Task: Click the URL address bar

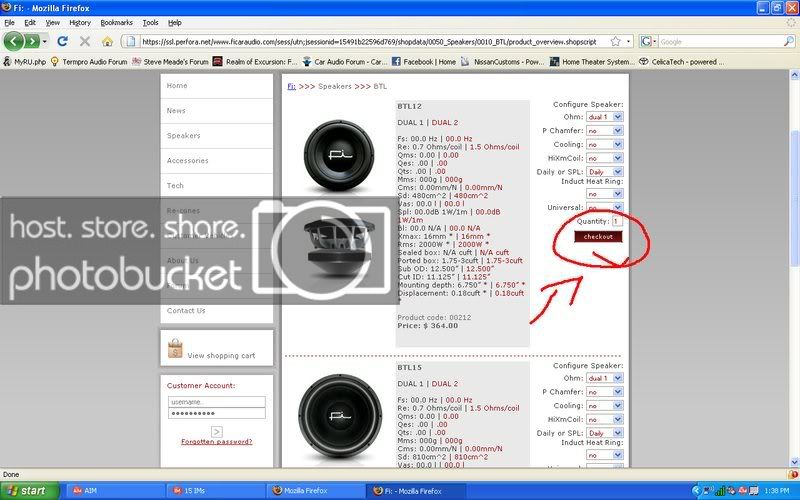Action: point(367,41)
